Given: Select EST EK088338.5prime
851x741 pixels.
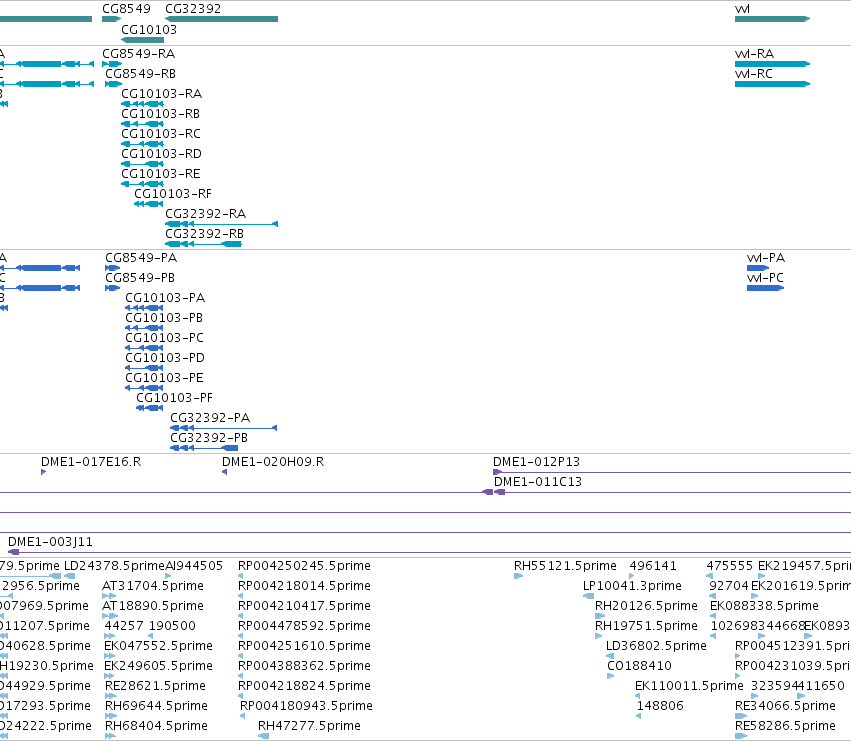Looking at the screenshot, I should [x=764, y=606].
